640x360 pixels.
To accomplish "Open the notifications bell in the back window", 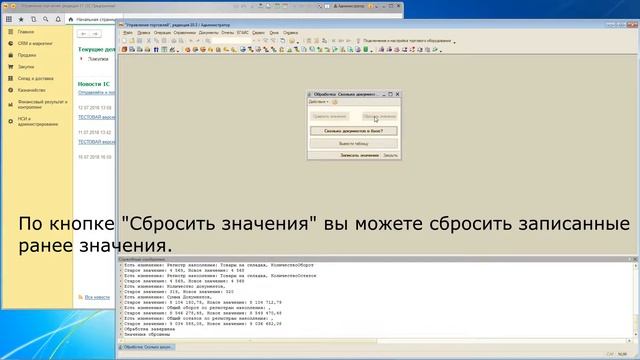I will point(58,19).
